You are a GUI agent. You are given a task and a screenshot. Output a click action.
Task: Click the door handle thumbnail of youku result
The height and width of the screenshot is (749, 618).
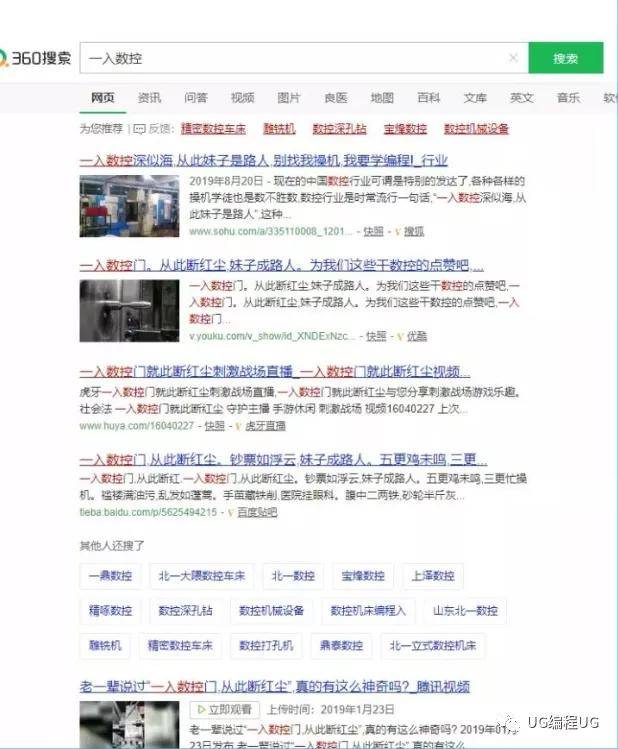(129, 310)
